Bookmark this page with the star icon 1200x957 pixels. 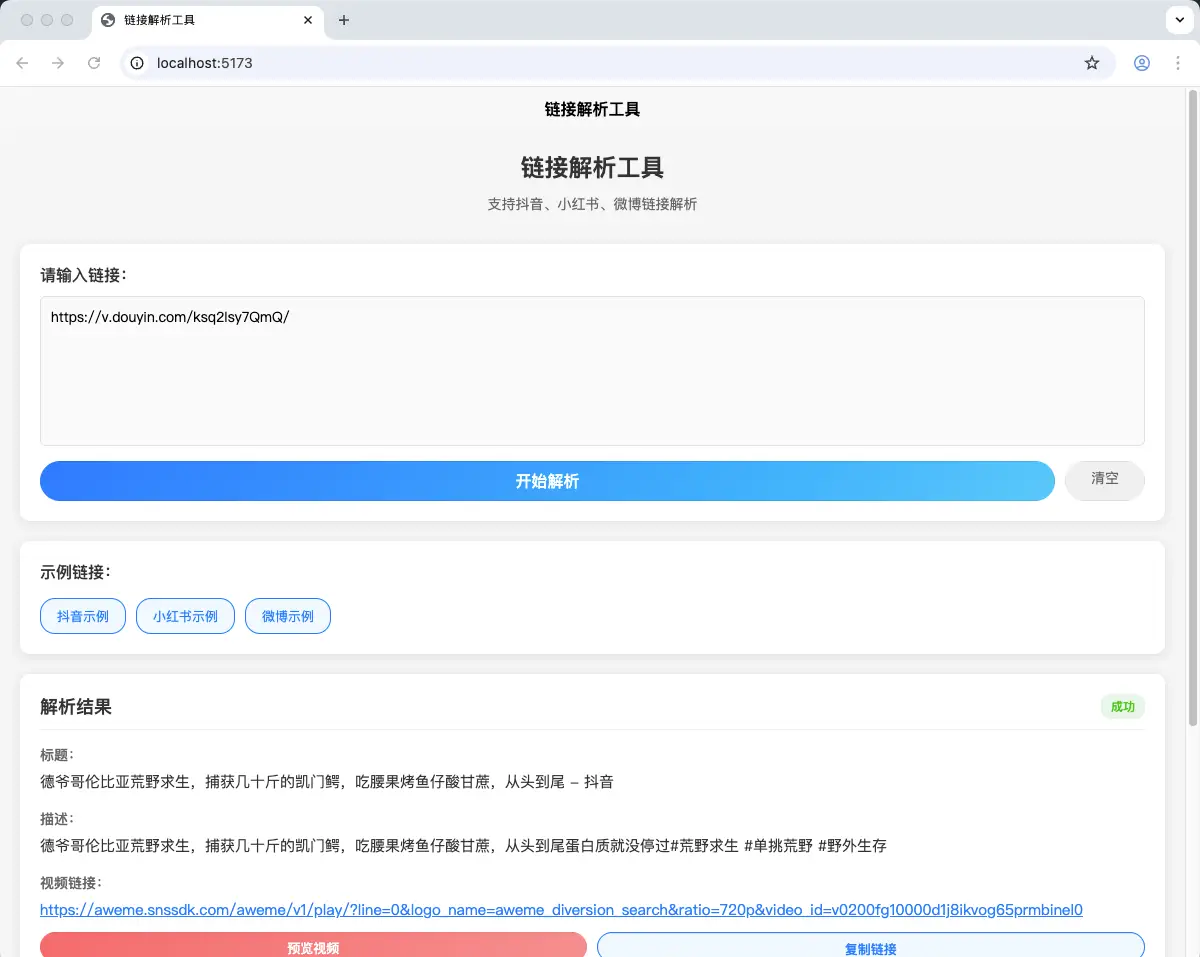click(1092, 63)
